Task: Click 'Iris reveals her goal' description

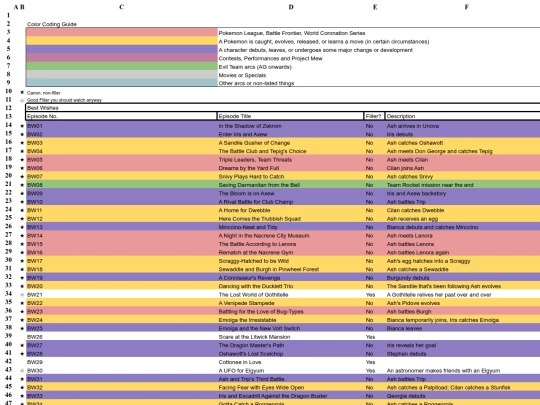Action: point(411,345)
